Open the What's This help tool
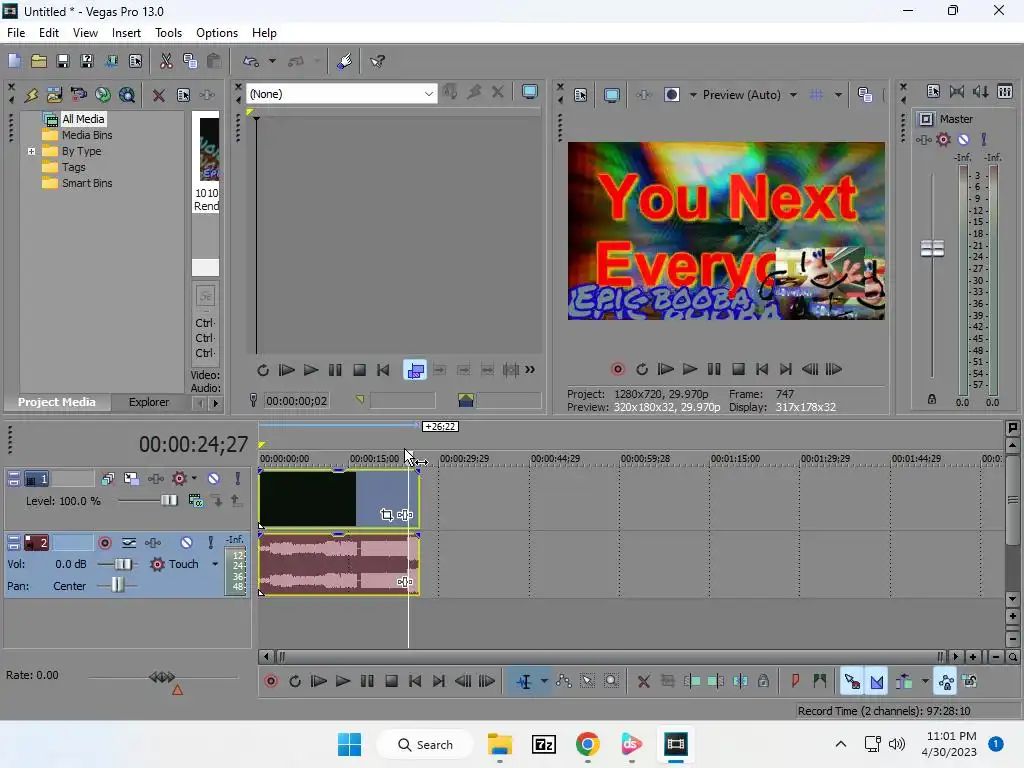 click(x=377, y=61)
